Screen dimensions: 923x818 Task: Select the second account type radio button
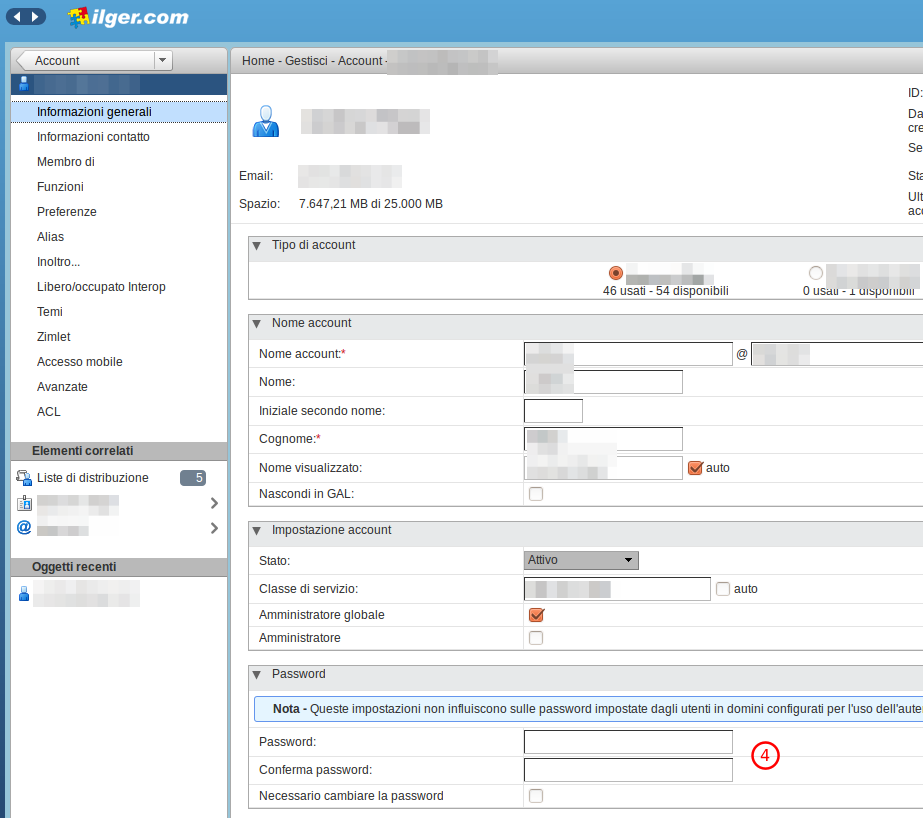tap(816, 273)
